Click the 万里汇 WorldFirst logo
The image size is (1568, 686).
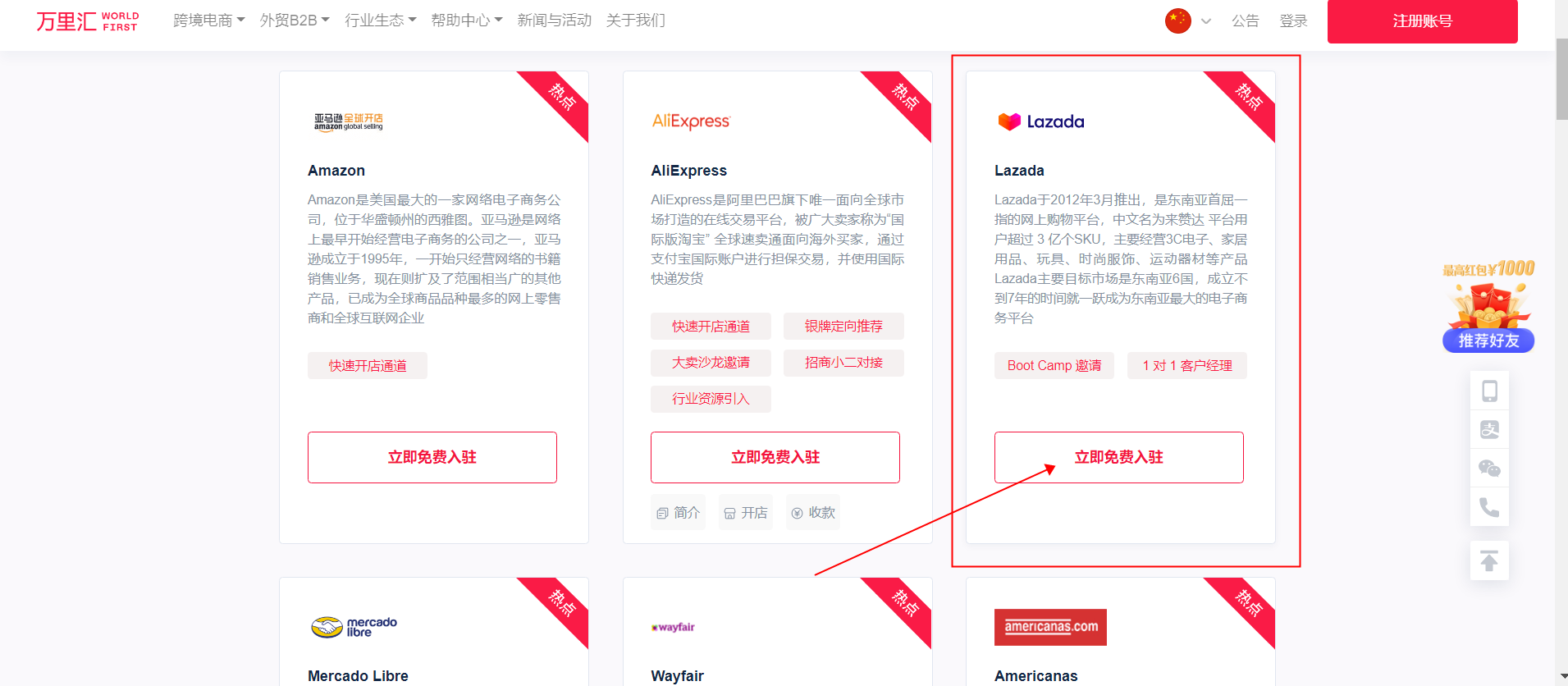click(x=88, y=21)
